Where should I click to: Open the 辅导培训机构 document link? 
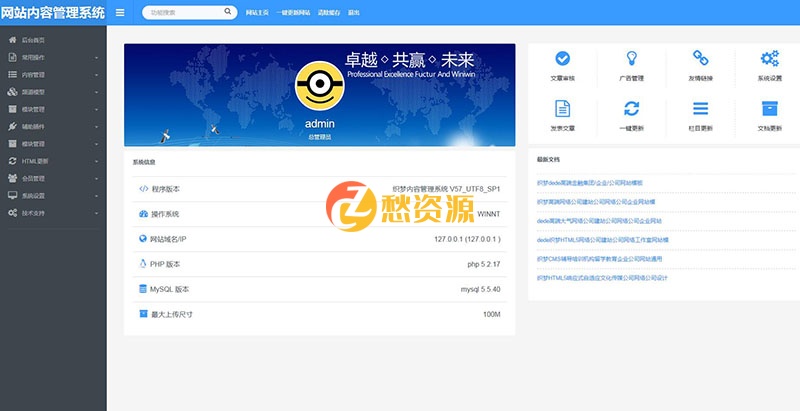point(599,259)
